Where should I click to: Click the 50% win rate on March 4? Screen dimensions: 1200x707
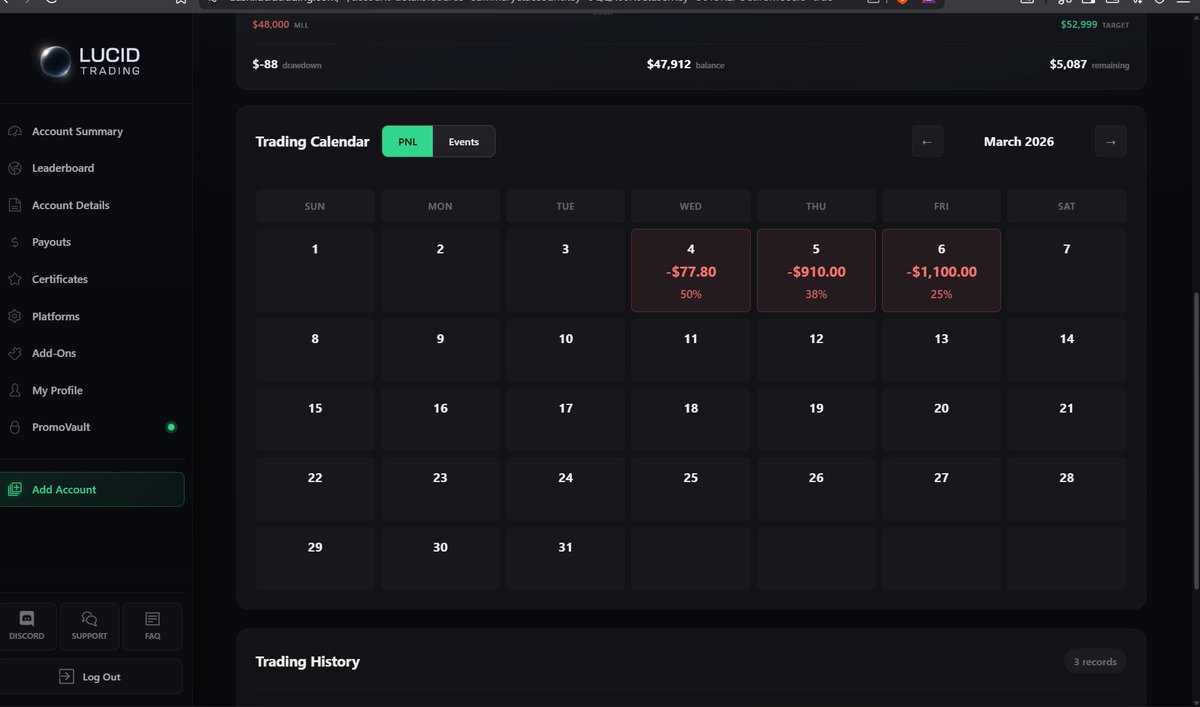691,295
